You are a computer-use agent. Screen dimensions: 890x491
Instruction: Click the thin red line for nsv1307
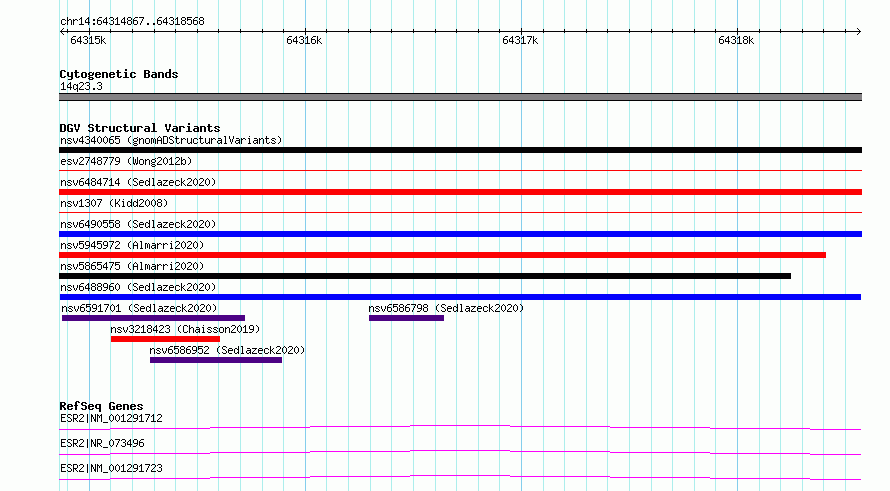460,212
